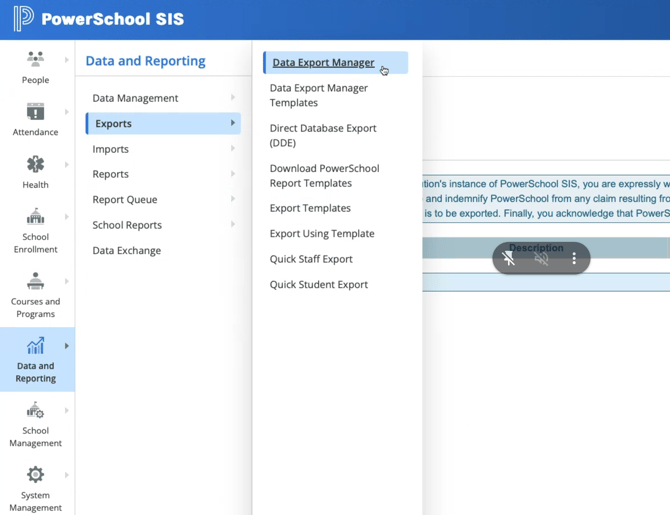Open the Data Export Manager link
The width and height of the screenshot is (670, 515).
pos(323,62)
